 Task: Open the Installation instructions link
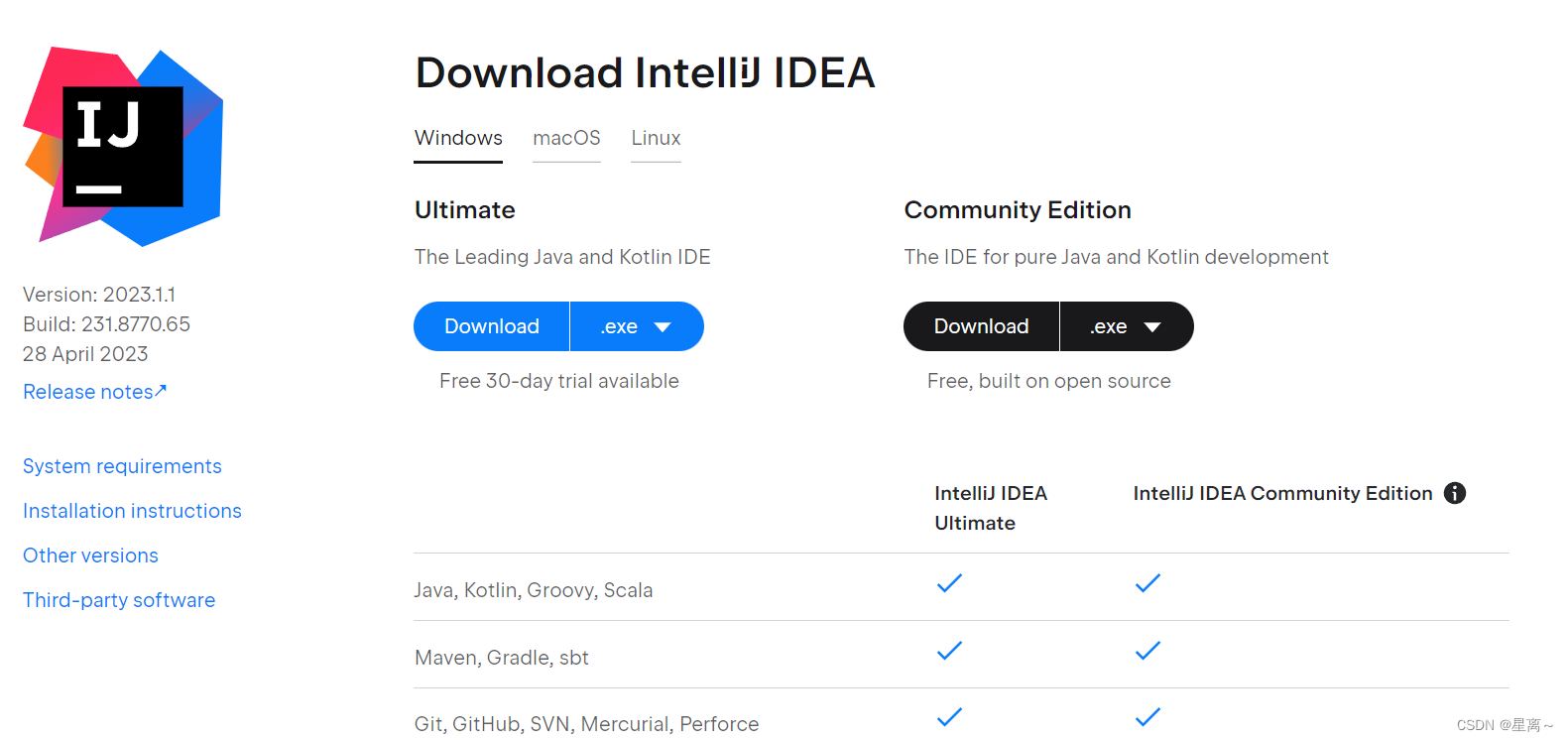click(132, 511)
